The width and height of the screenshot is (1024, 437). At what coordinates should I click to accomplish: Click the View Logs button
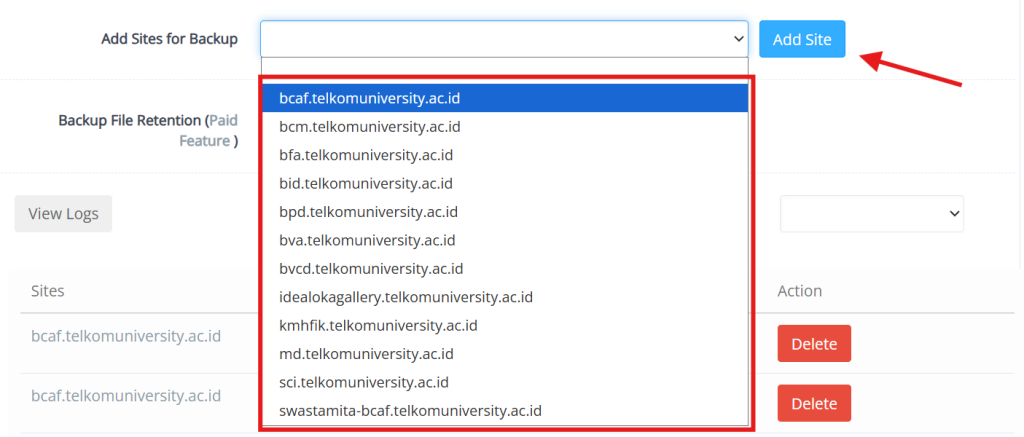click(x=63, y=213)
